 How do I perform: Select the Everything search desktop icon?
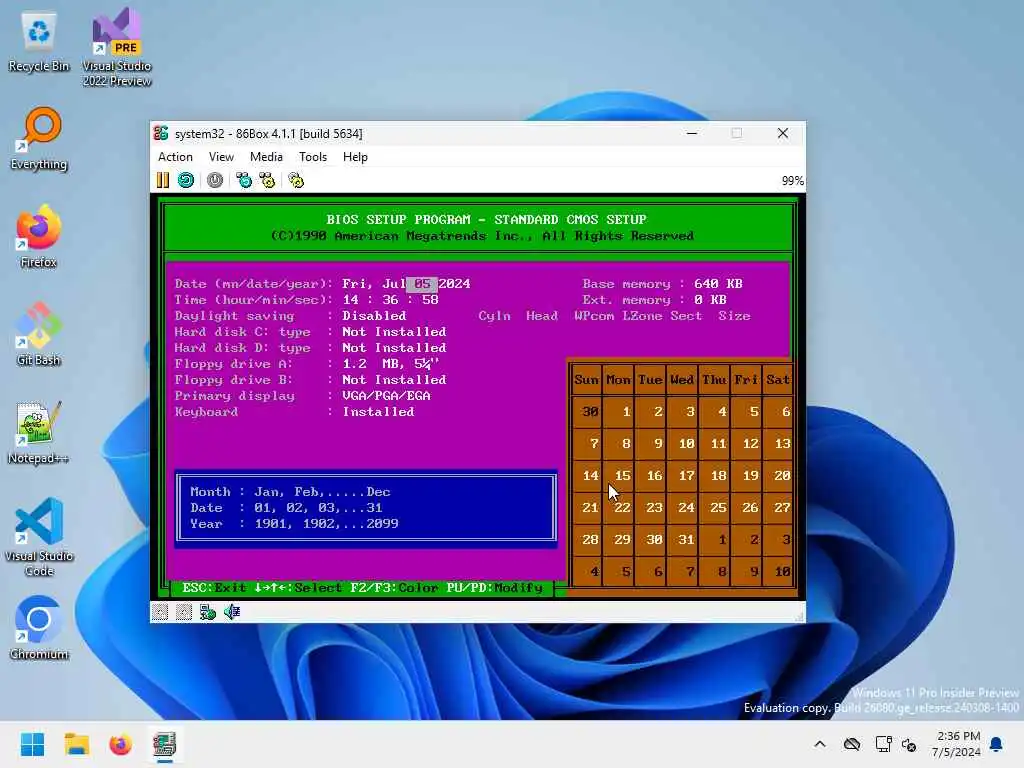pyautogui.click(x=39, y=139)
